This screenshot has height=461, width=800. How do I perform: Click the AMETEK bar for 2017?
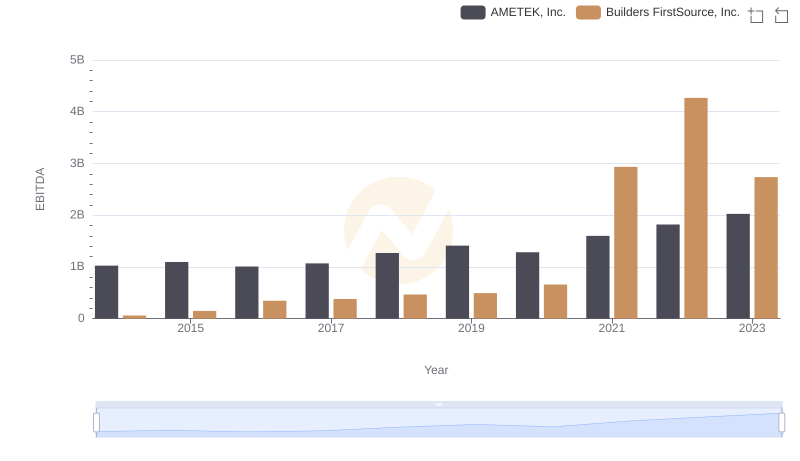(317, 291)
